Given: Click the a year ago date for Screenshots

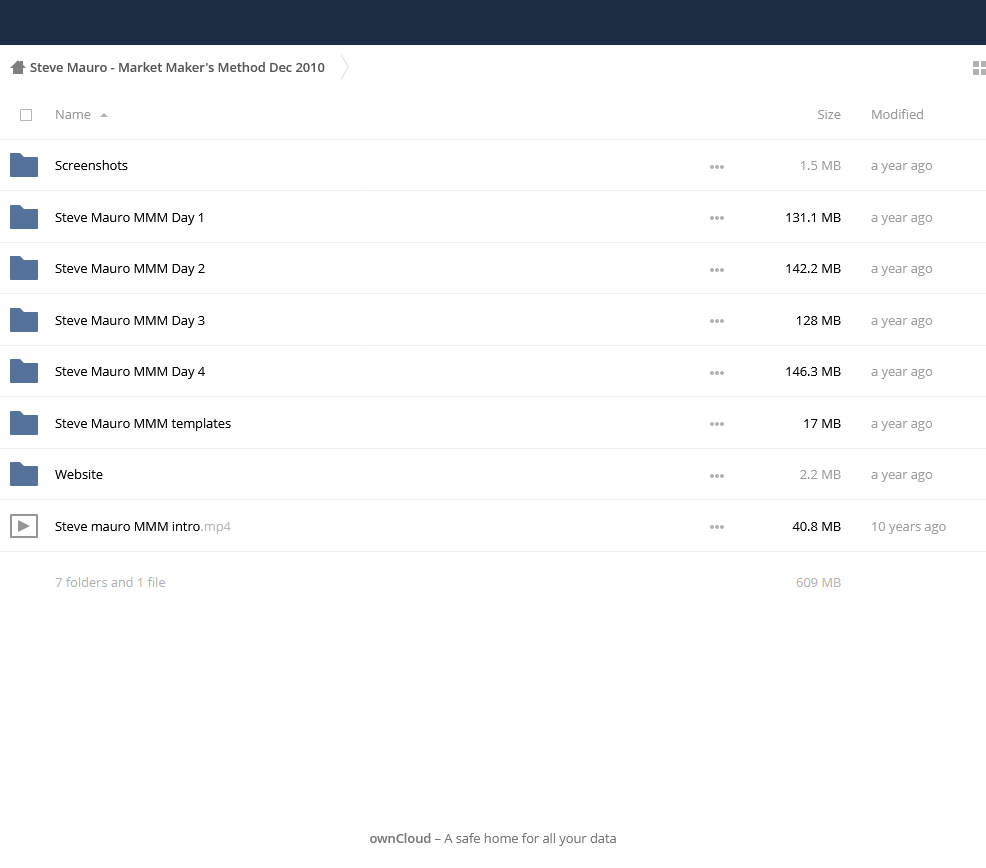Looking at the screenshot, I should (901, 166).
